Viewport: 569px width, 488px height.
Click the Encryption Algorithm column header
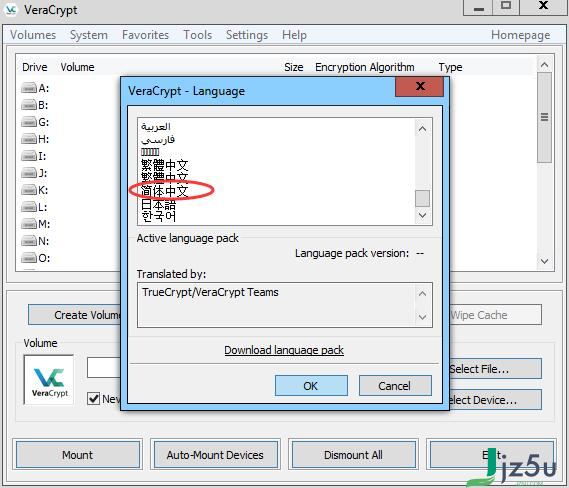point(365,67)
